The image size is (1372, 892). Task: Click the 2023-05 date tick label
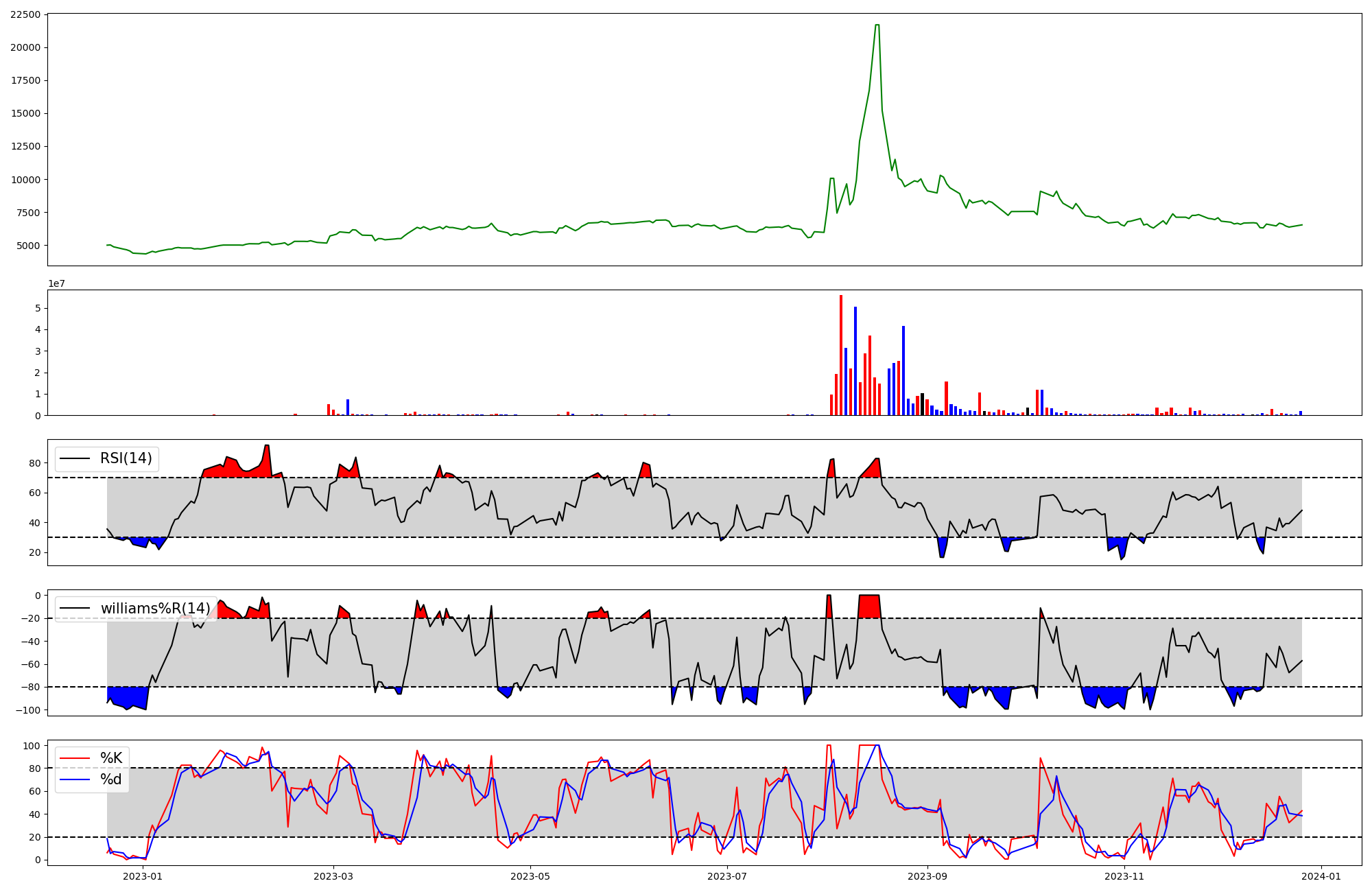530,876
